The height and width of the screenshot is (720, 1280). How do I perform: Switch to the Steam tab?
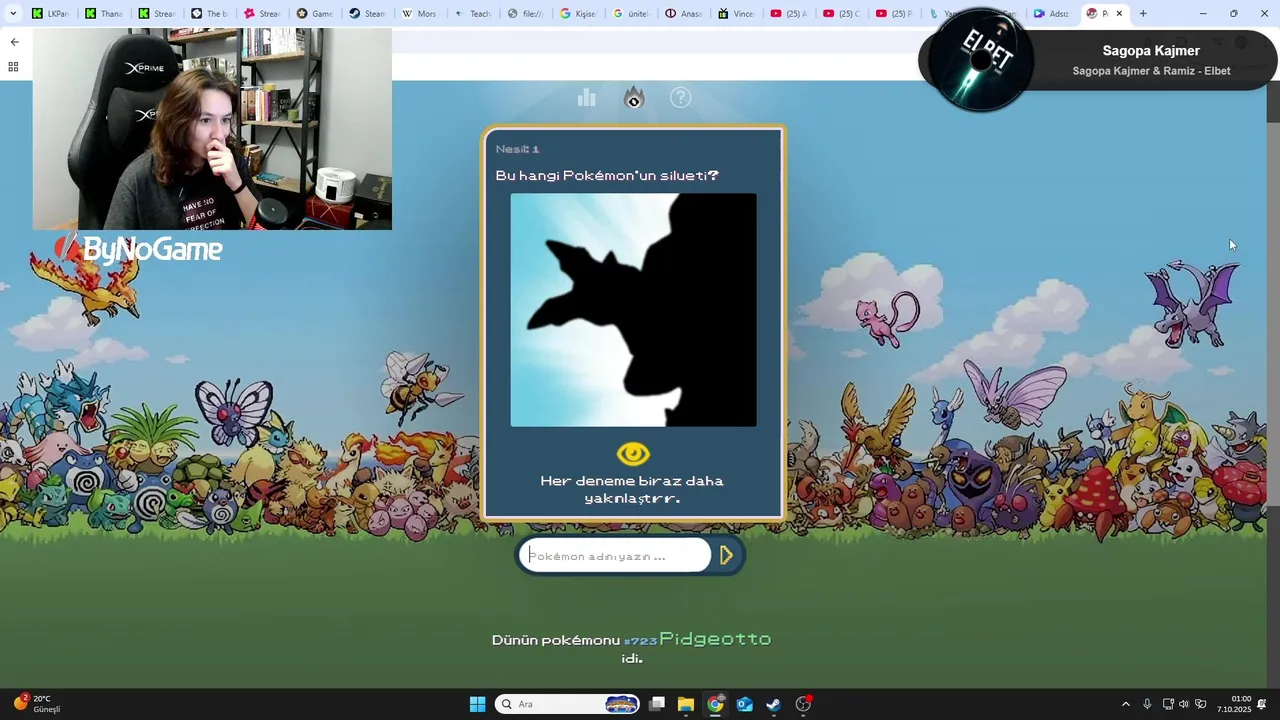[368, 14]
